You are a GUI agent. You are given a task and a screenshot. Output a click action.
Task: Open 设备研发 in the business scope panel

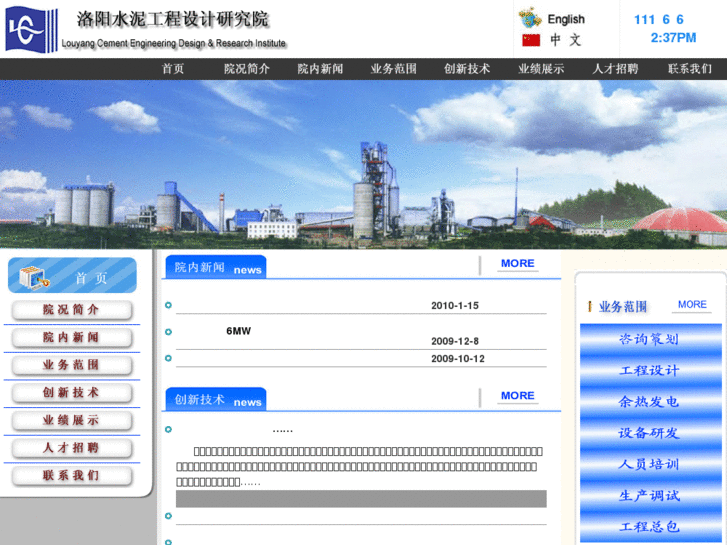coord(648,433)
